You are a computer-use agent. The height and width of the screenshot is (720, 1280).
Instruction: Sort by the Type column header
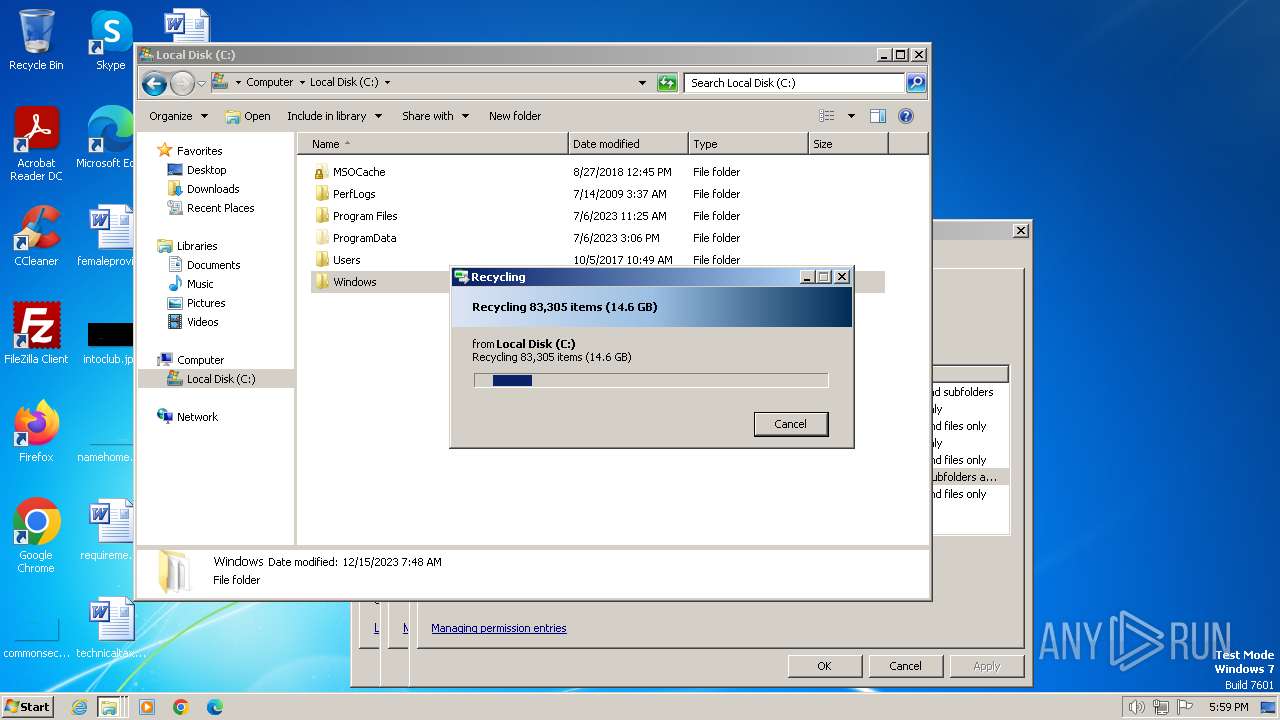tap(748, 144)
